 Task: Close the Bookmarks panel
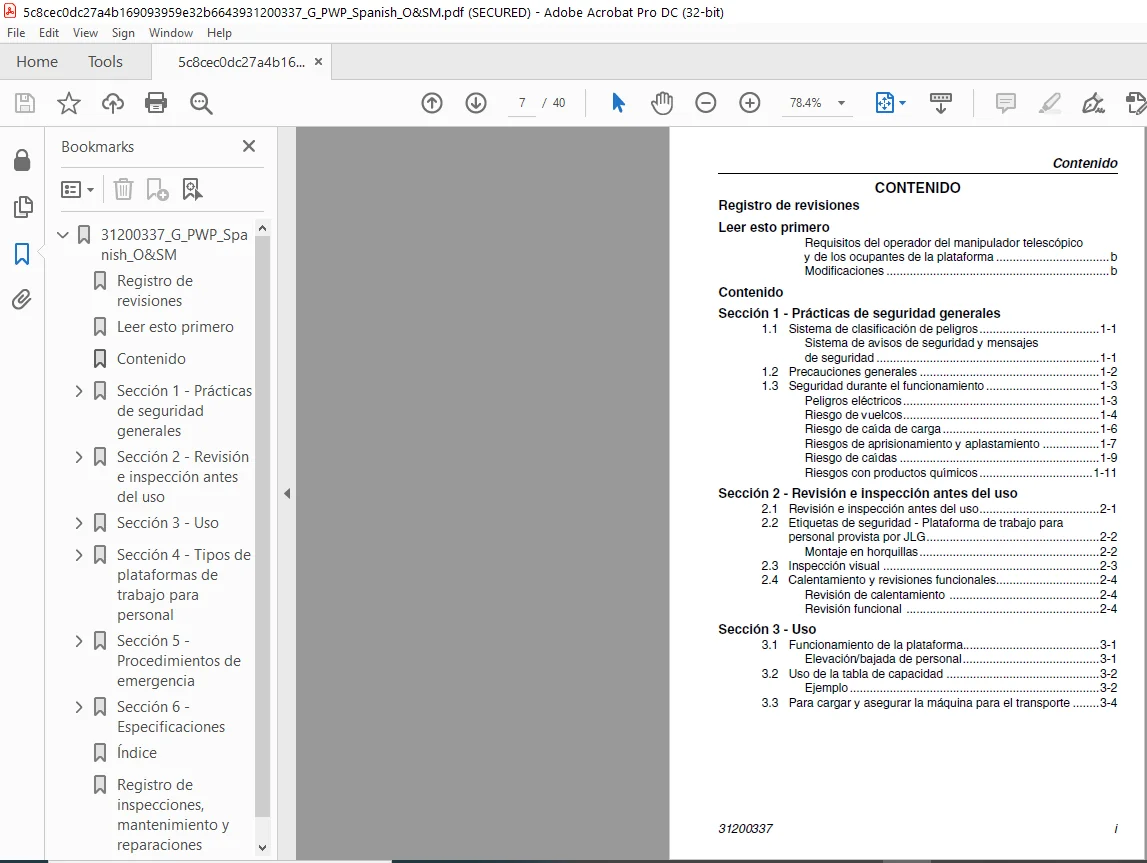point(249,146)
